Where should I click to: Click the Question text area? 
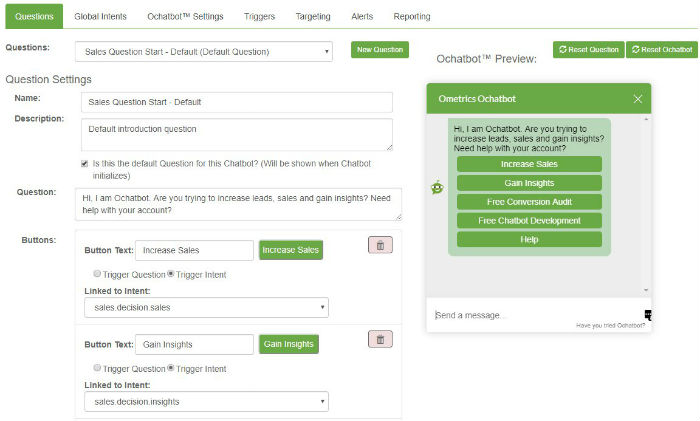(238, 204)
